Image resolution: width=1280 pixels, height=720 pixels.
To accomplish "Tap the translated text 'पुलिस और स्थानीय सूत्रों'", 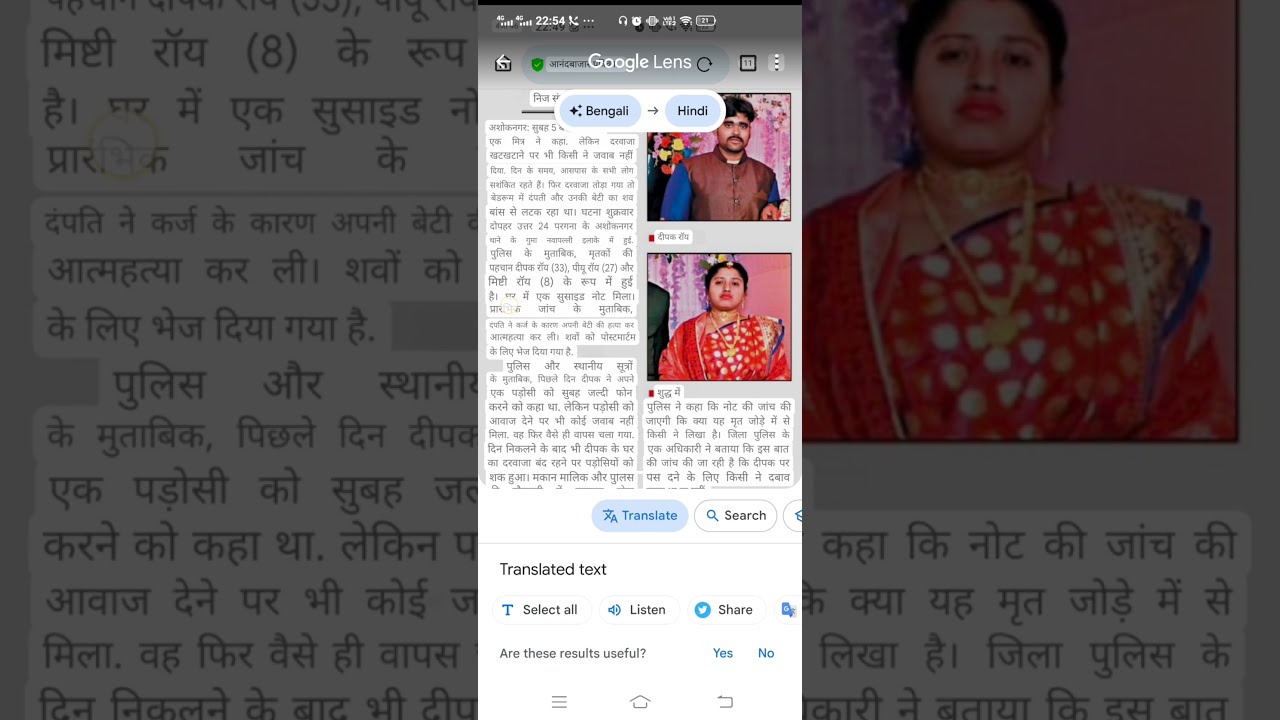I will [569, 367].
